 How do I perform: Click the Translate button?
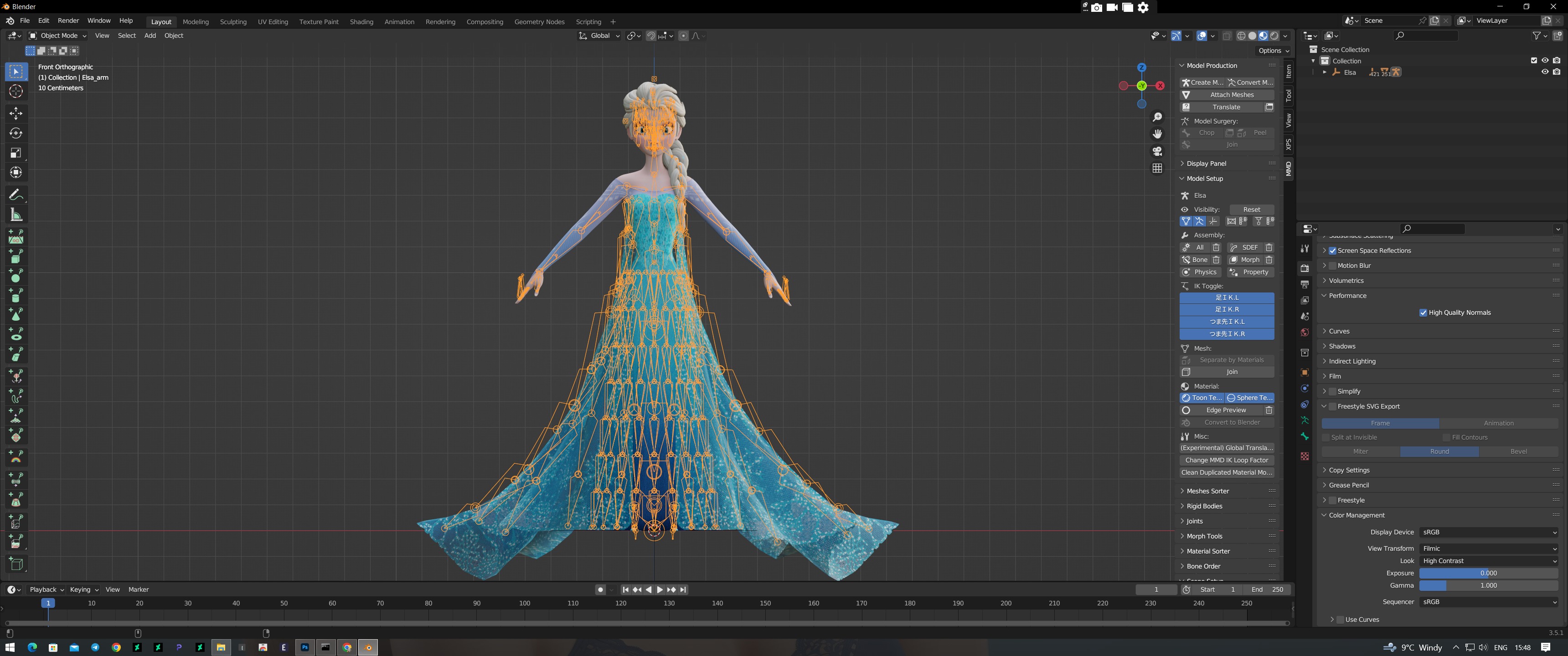point(1221,107)
